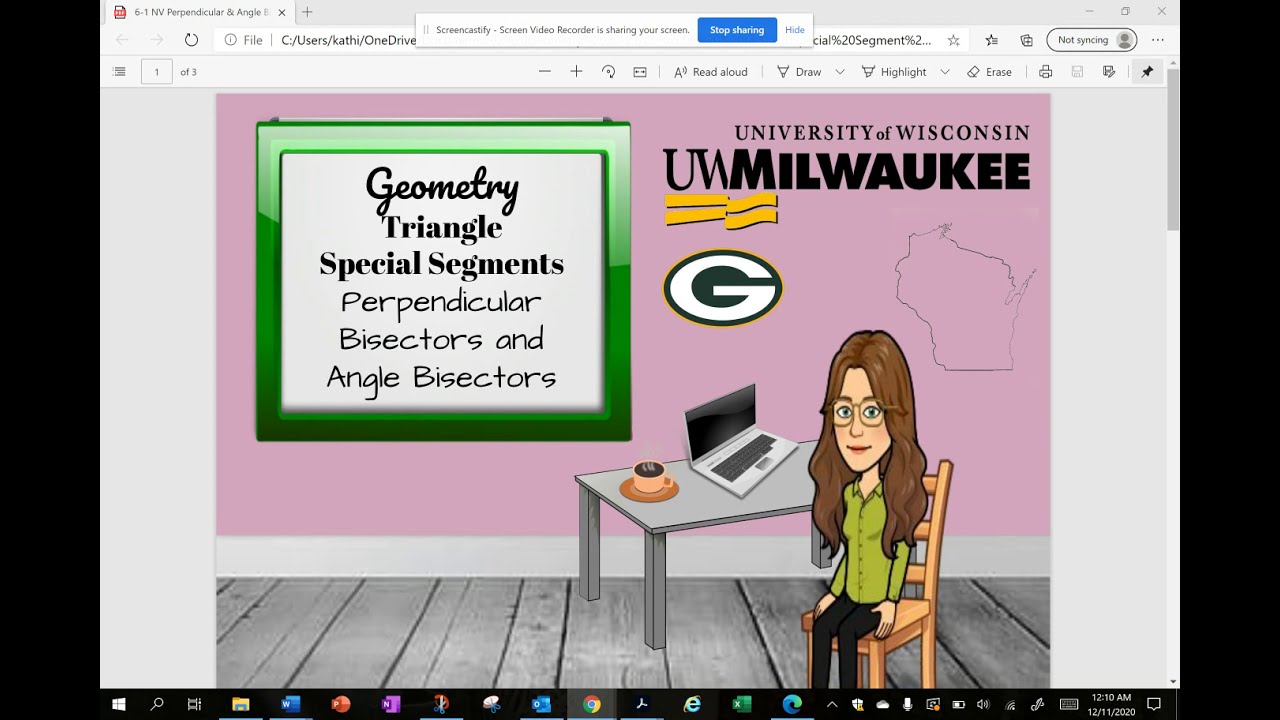View site information for the File URL
The height and width of the screenshot is (720, 1280).
coord(244,40)
